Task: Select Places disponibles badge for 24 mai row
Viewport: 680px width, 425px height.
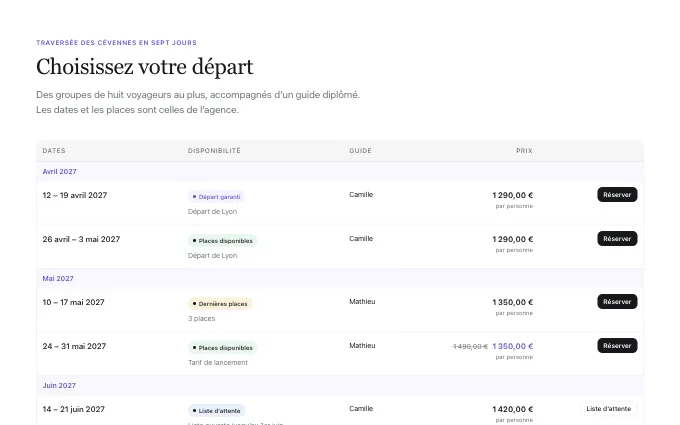Action: click(x=222, y=347)
